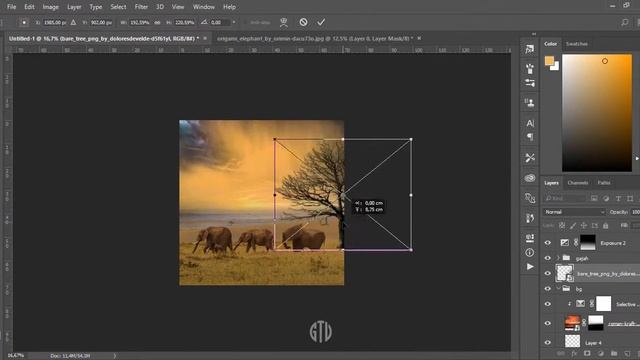Click the rotation angle input field
Screen dimensions: 640x360
coord(220,22)
